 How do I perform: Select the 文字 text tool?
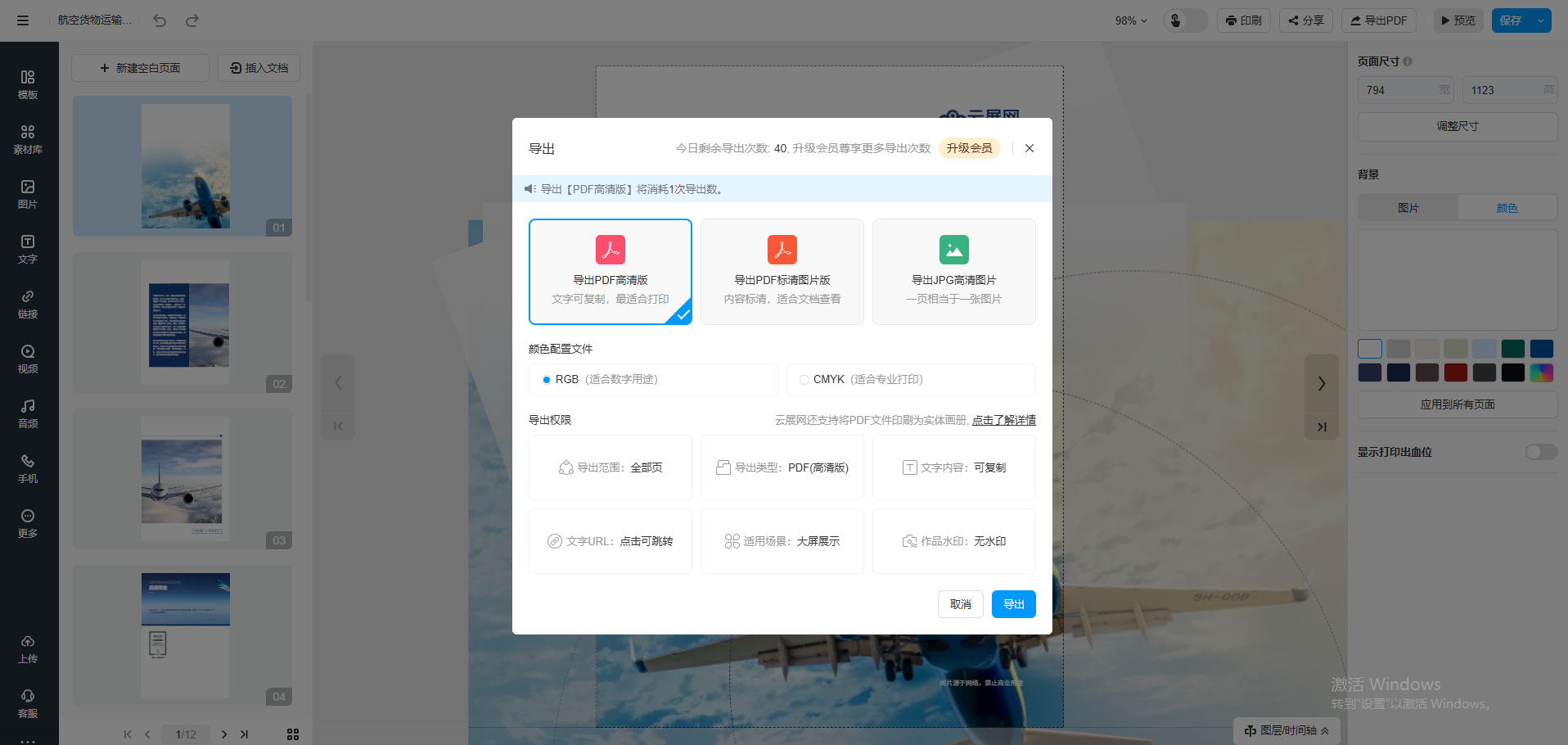(x=28, y=249)
